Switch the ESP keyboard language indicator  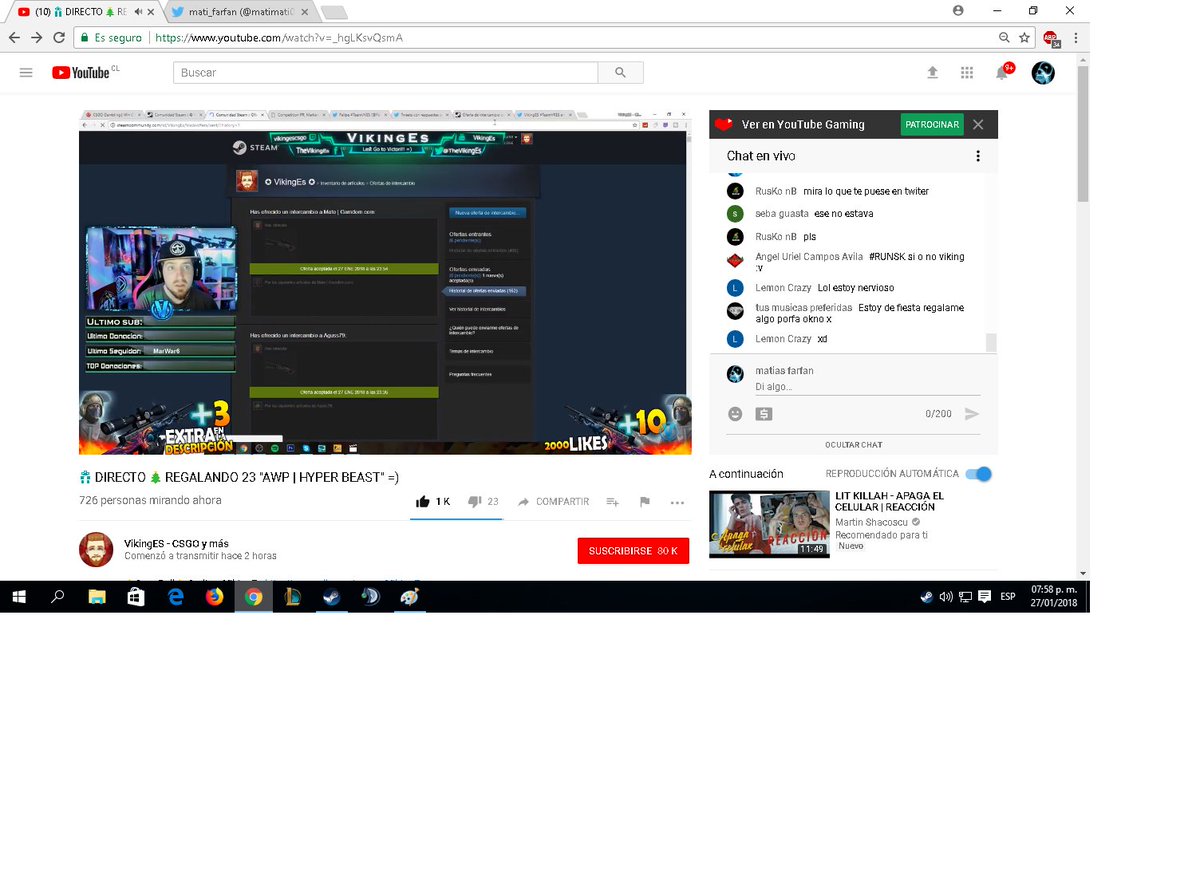[1008, 597]
